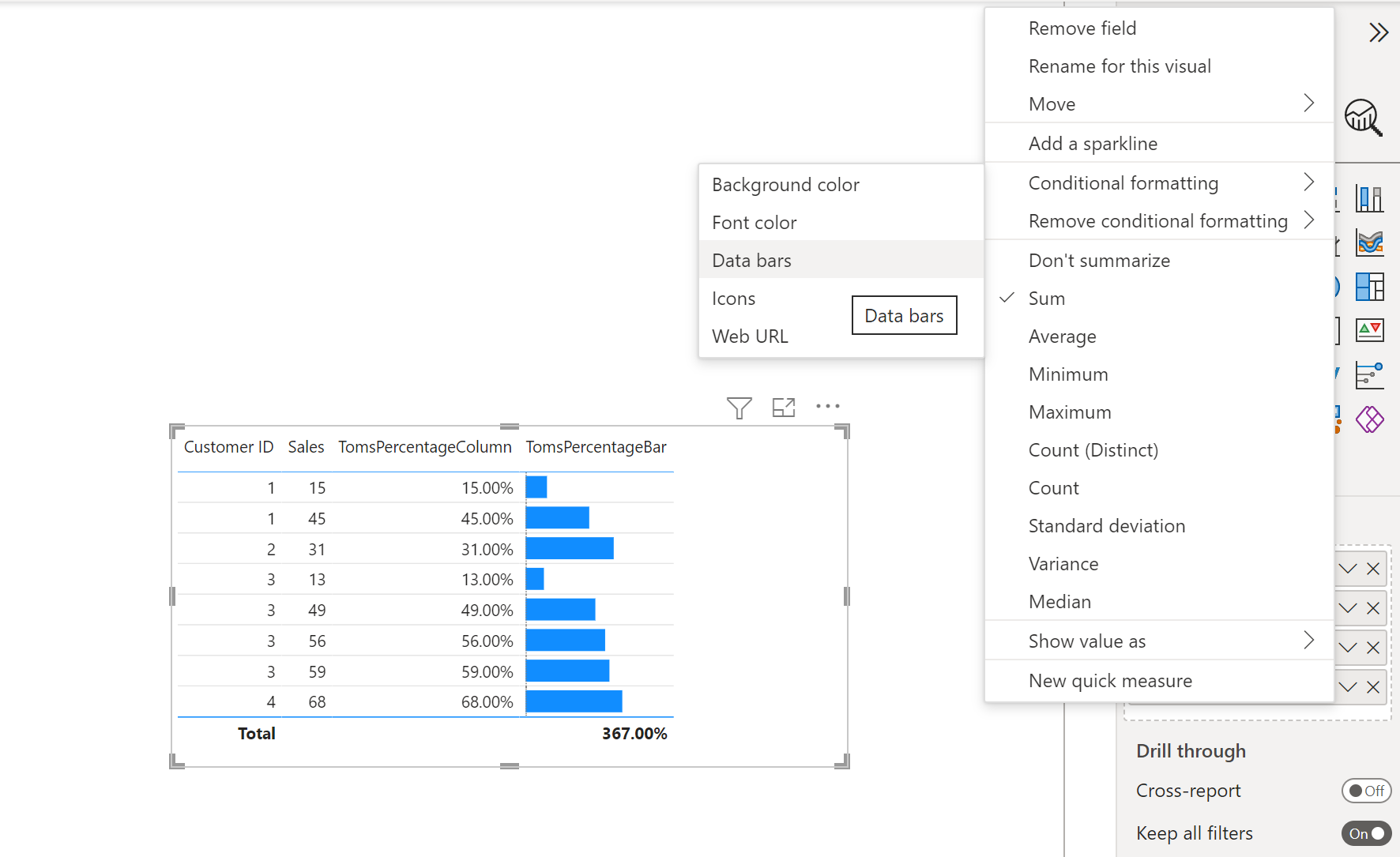Remove the bottom field with its X
This screenshot has width=1400, height=857.
[x=1373, y=687]
